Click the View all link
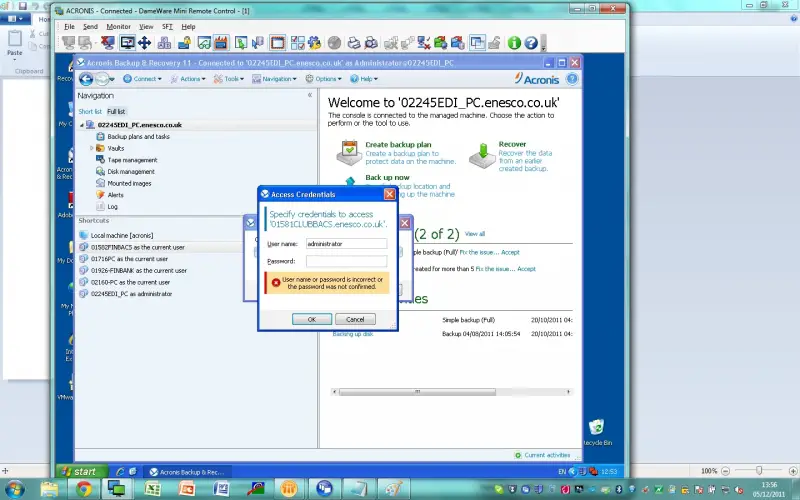800x500 pixels. coord(475,234)
